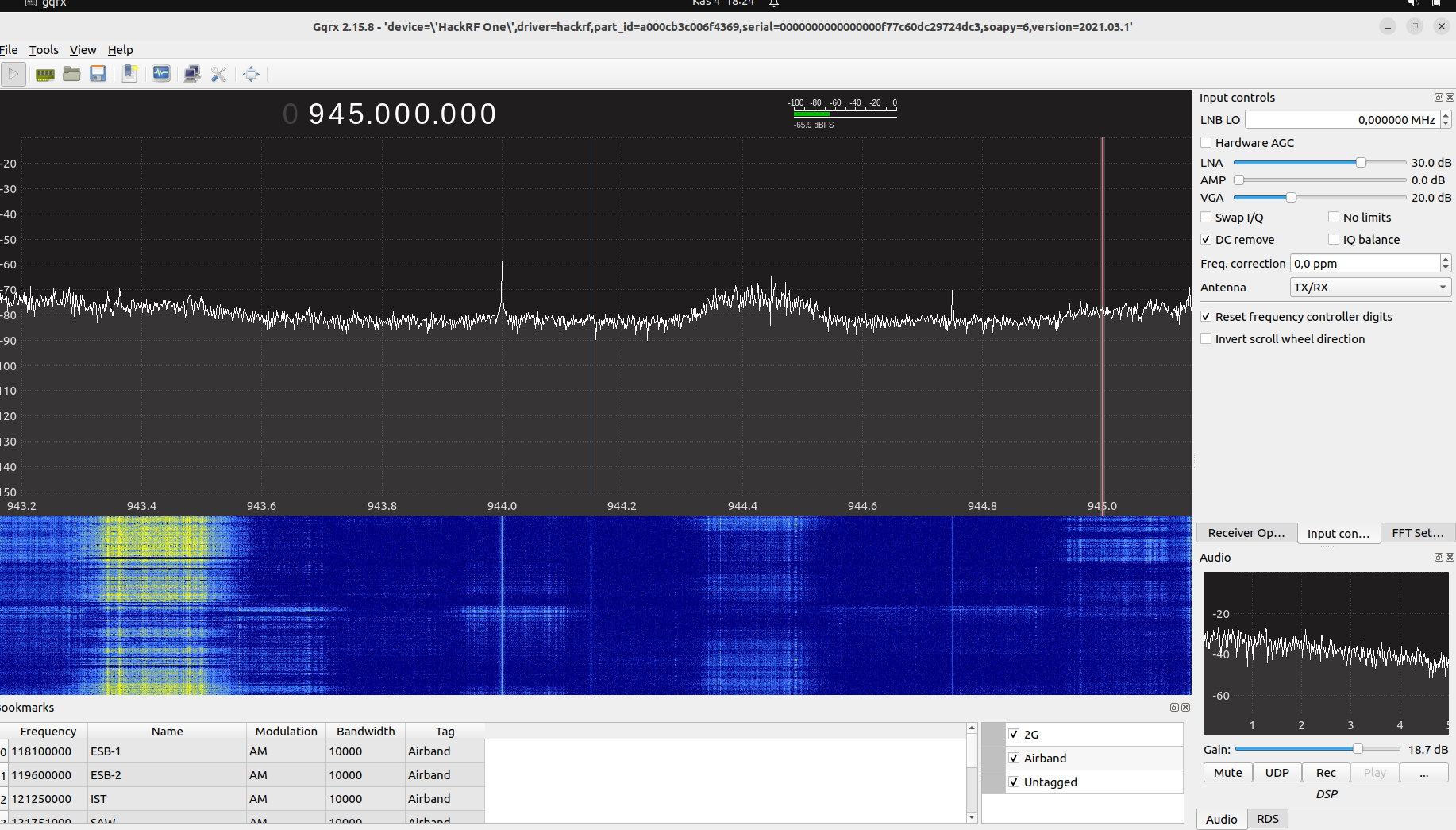Sort bookmarks by the Modulation column header

(286, 731)
